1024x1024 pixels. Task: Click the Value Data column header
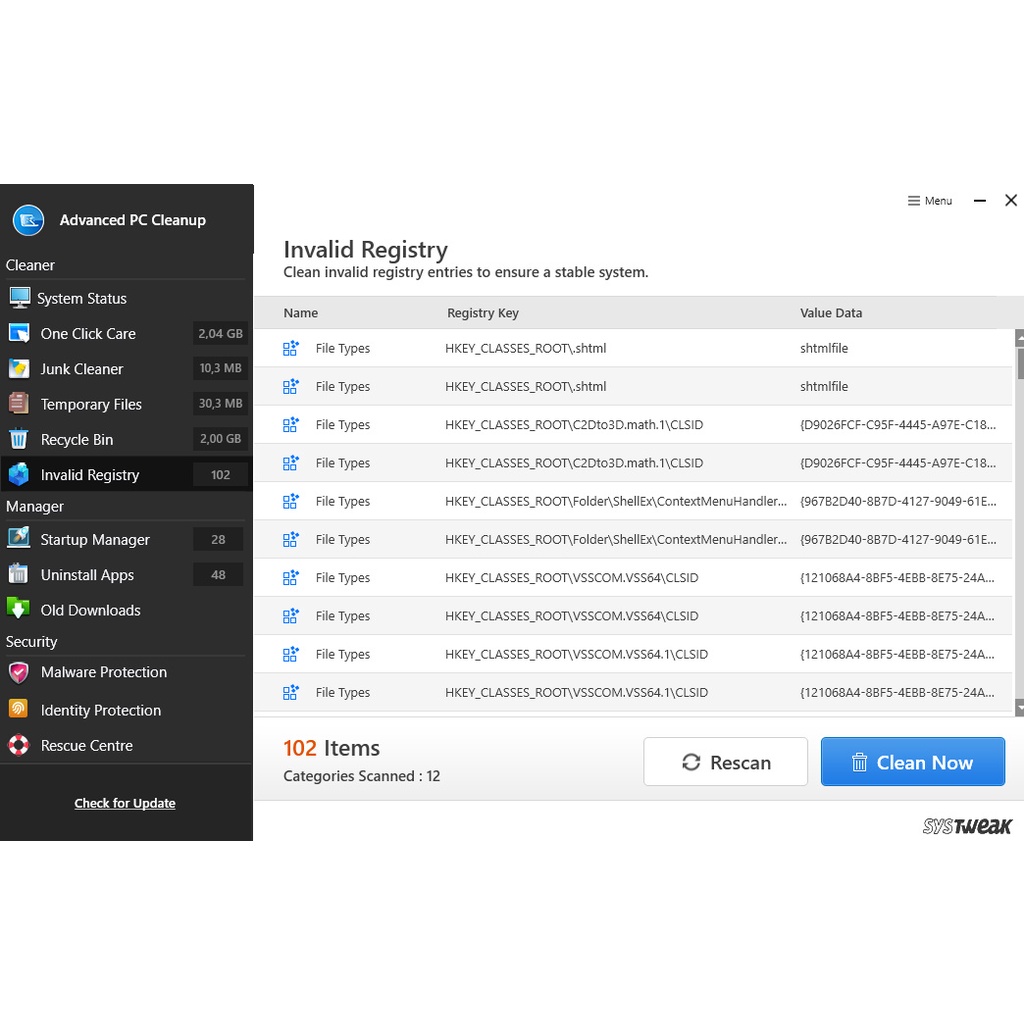coord(830,313)
